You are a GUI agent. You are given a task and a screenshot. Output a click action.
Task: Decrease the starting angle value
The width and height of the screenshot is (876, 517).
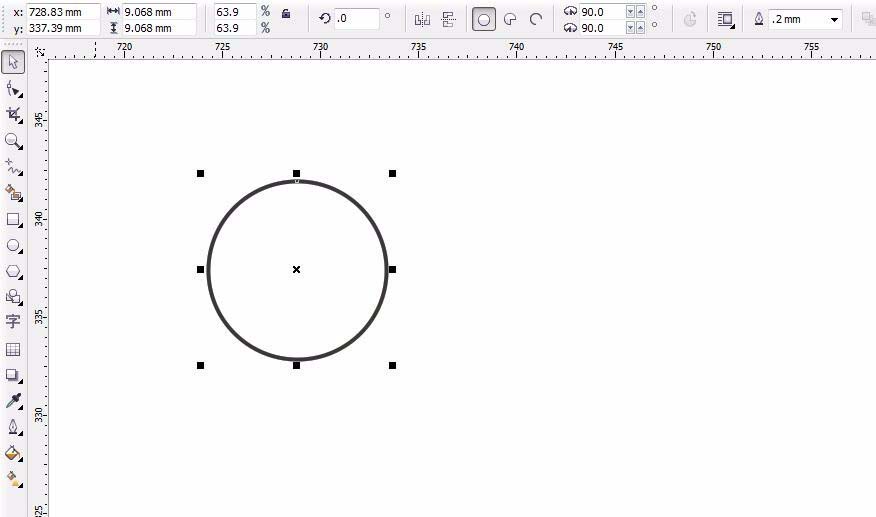630,11
